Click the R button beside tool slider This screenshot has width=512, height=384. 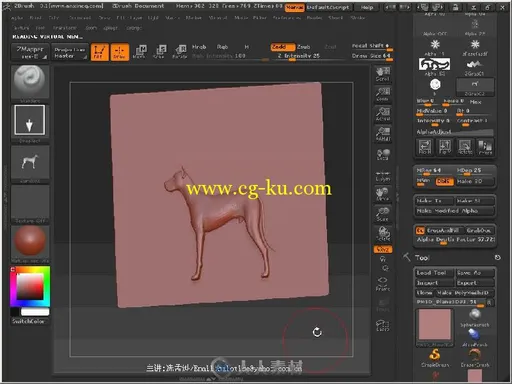coord(489,302)
